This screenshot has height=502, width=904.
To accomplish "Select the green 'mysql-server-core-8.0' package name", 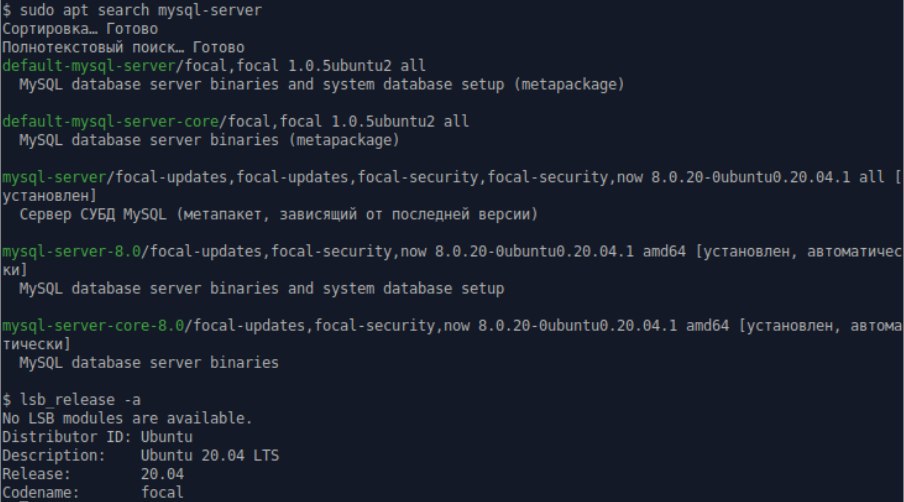I will [93, 326].
